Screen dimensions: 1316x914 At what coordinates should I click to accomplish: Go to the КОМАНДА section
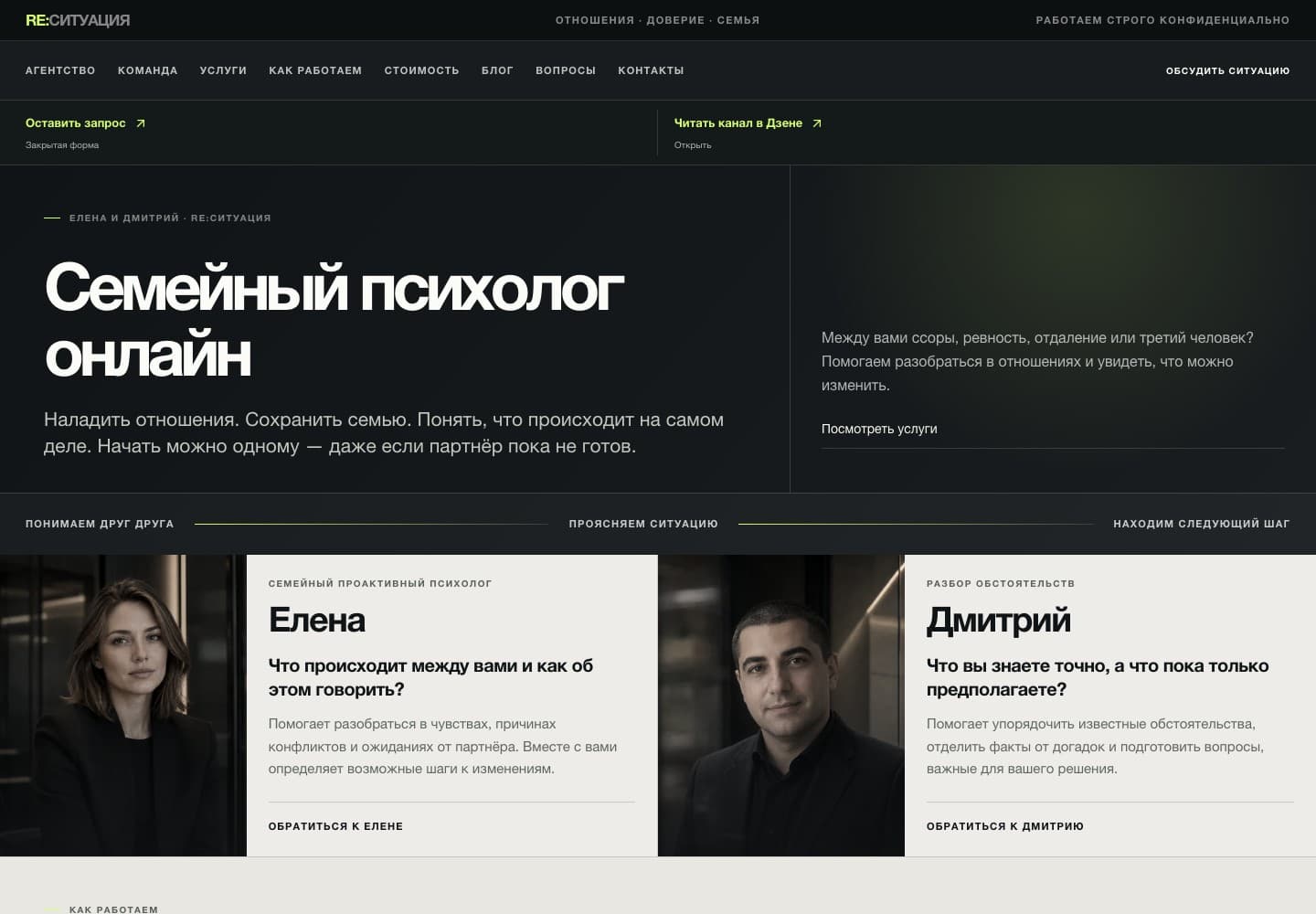(x=148, y=70)
